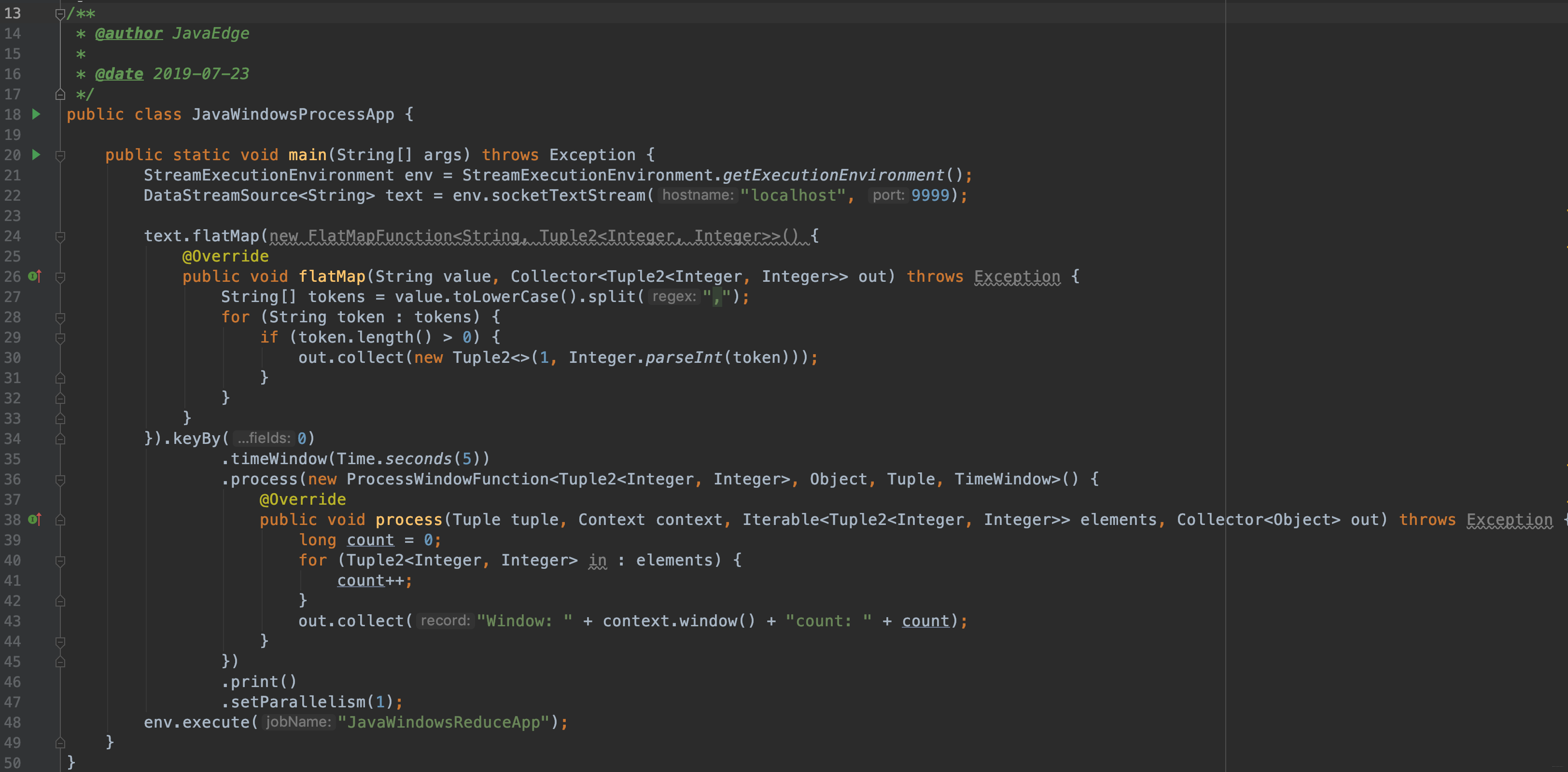This screenshot has width=1568, height=772.
Task: Click the regex: inlay hint on line 27
Action: click(x=674, y=296)
